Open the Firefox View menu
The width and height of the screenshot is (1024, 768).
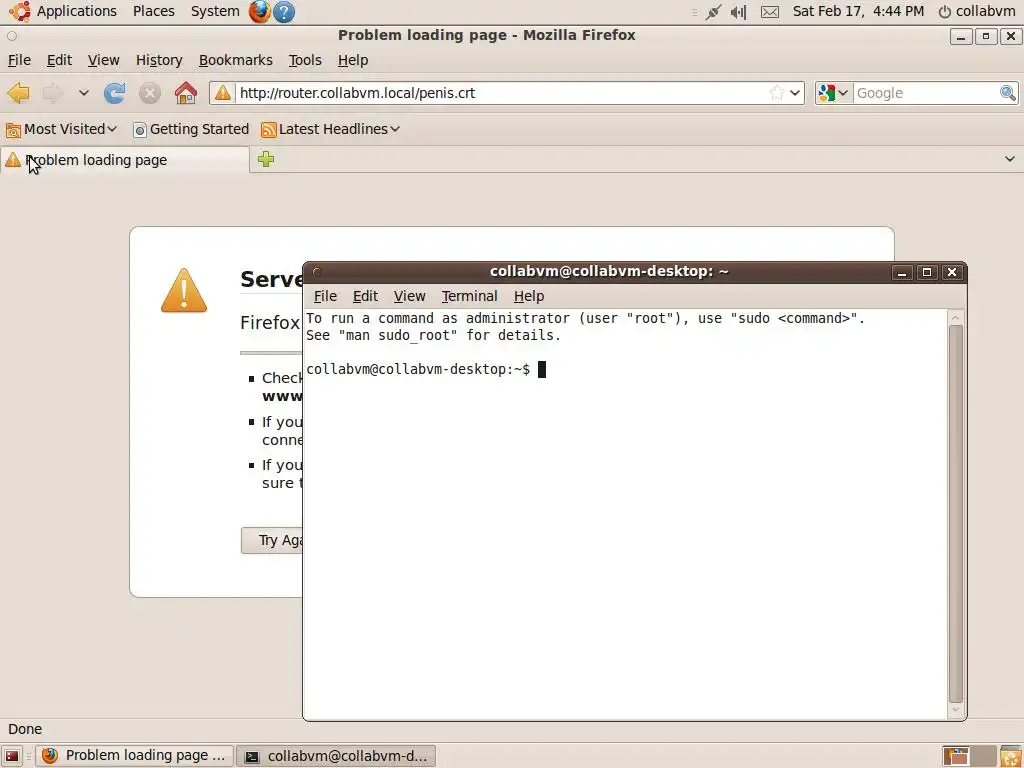click(x=103, y=60)
